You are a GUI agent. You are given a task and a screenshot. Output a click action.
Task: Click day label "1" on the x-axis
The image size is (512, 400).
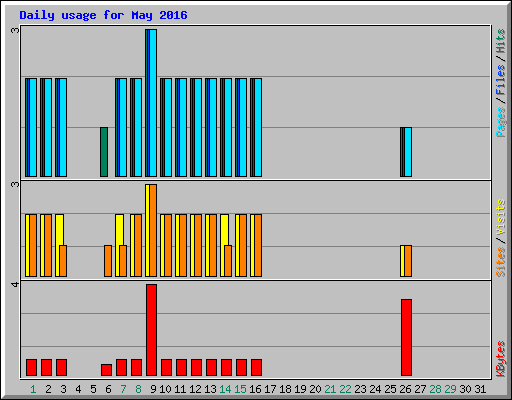33,389
